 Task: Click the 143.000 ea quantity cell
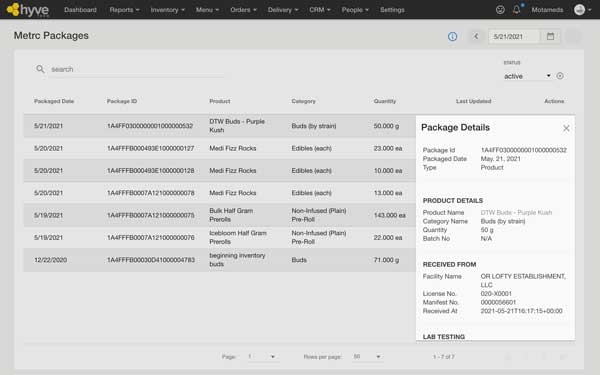click(389, 215)
